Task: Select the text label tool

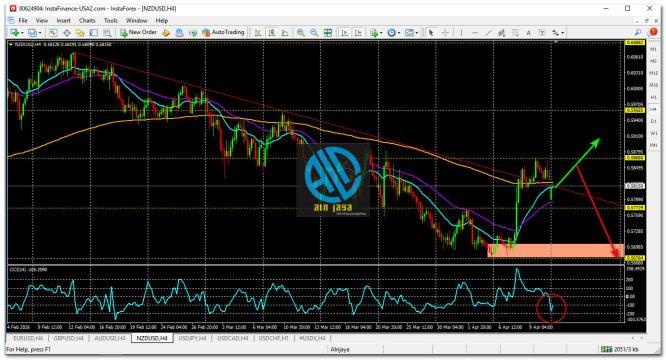Action: [x=542, y=32]
